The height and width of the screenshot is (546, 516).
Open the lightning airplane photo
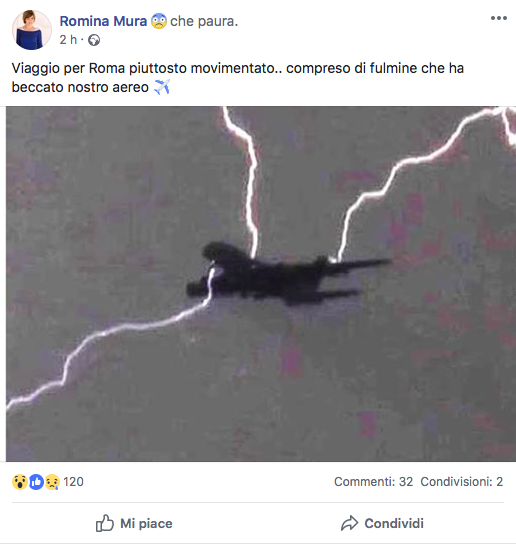(261, 284)
